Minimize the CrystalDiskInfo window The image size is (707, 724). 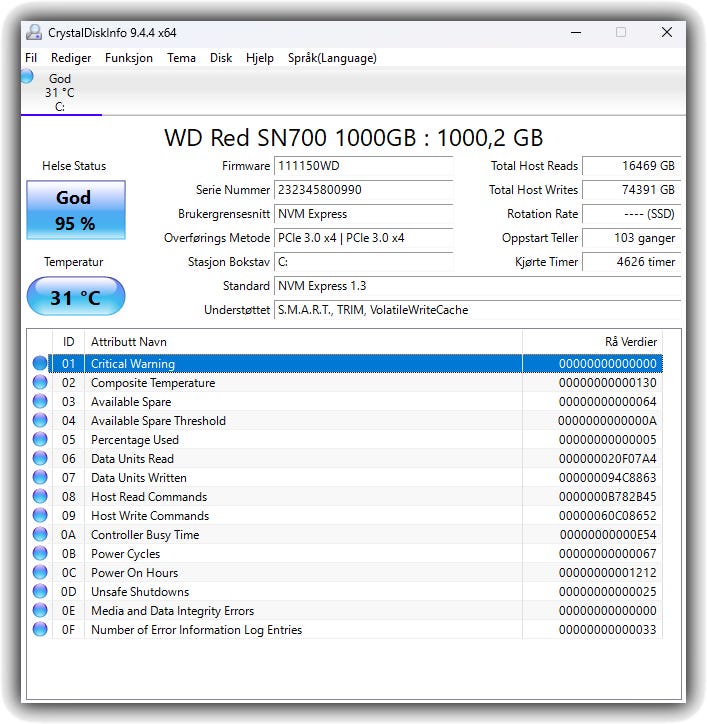[576, 32]
